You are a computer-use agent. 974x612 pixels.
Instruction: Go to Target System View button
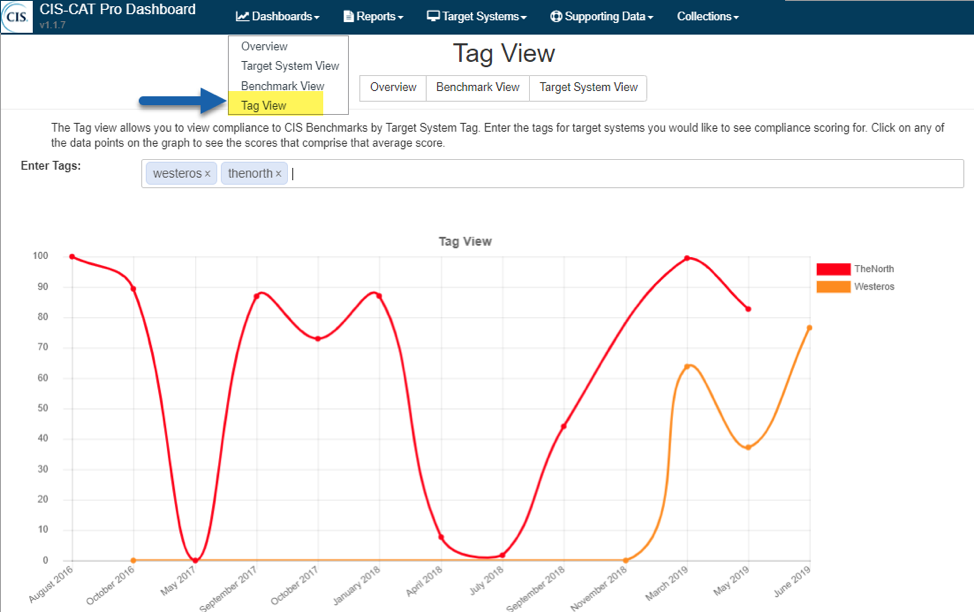[588, 88]
